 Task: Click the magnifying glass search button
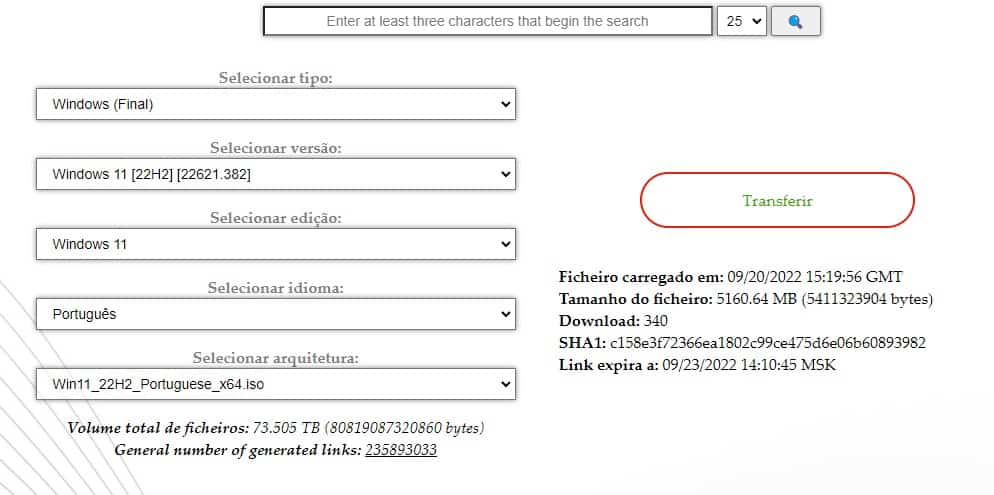pyautogui.click(x=796, y=21)
